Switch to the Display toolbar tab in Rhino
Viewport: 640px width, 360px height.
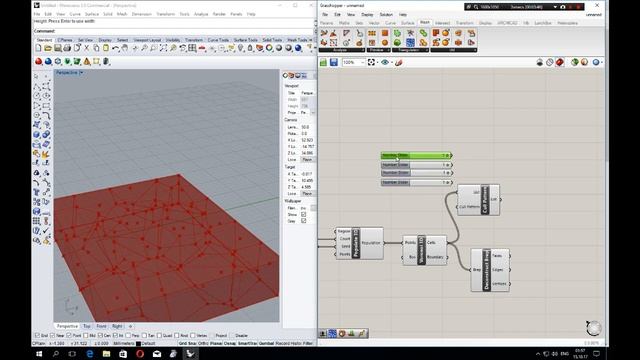[x=105, y=40]
